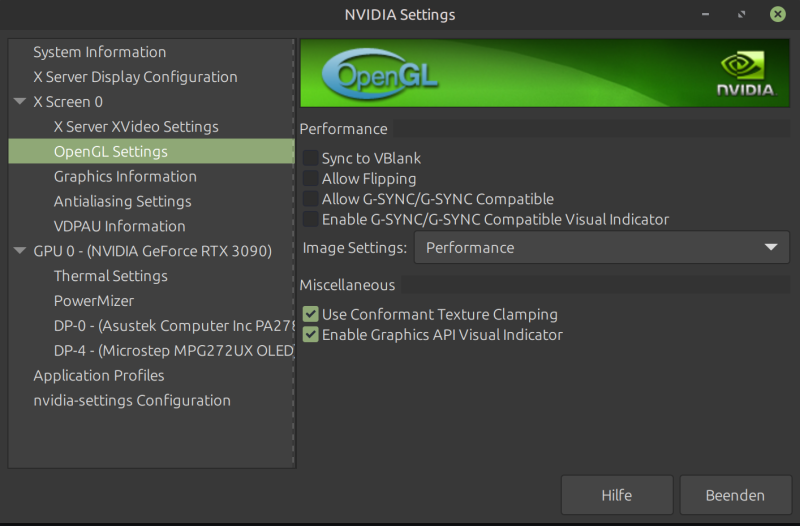Minimize the NVIDIA Settings window
Image resolution: width=800 pixels, height=526 pixels.
(705, 14)
